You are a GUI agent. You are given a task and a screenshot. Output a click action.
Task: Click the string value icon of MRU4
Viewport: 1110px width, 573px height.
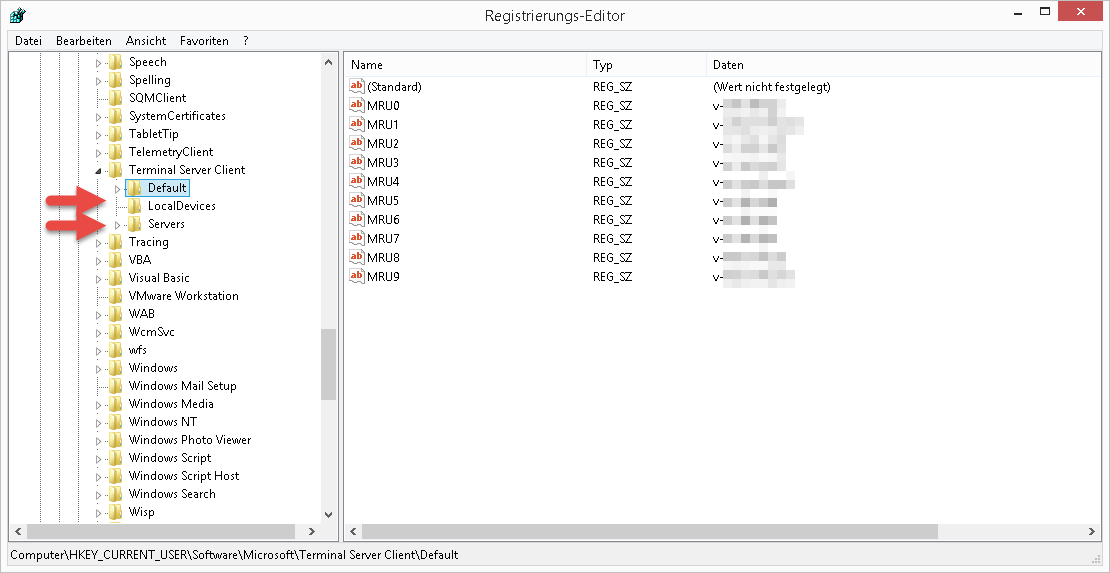357,181
